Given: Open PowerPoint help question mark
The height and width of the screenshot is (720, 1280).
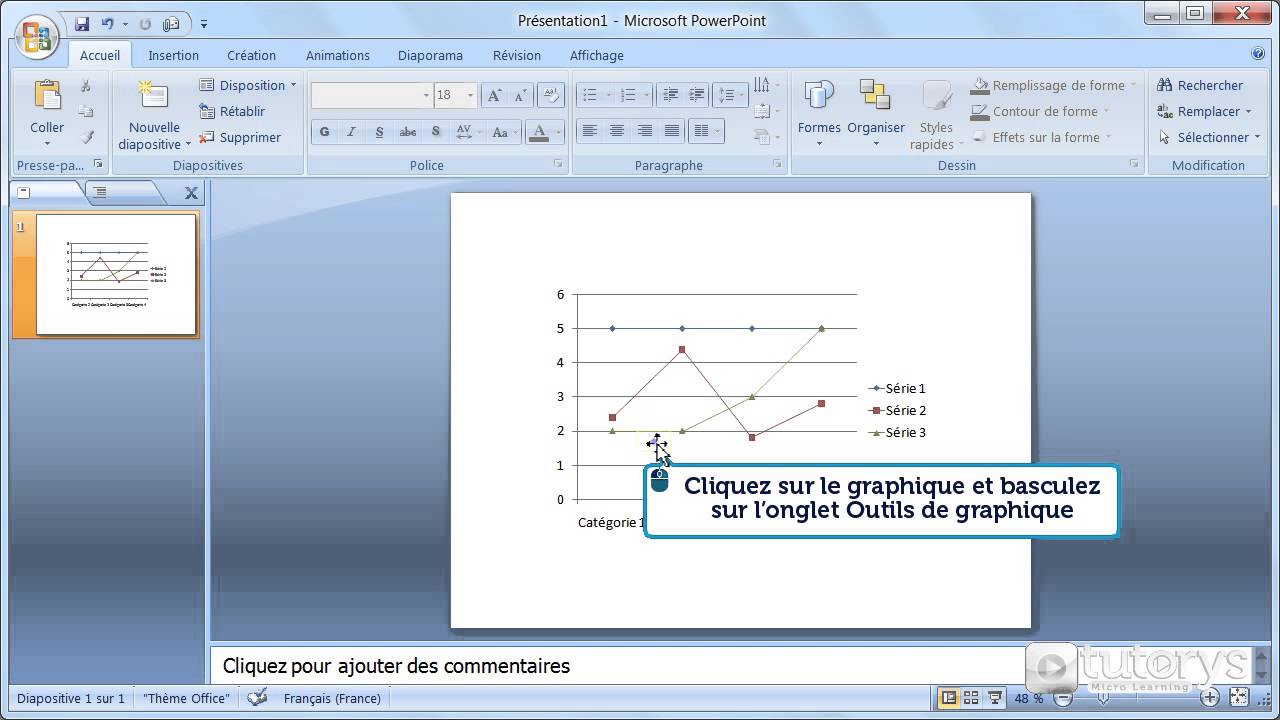Looking at the screenshot, I should coord(1258,54).
